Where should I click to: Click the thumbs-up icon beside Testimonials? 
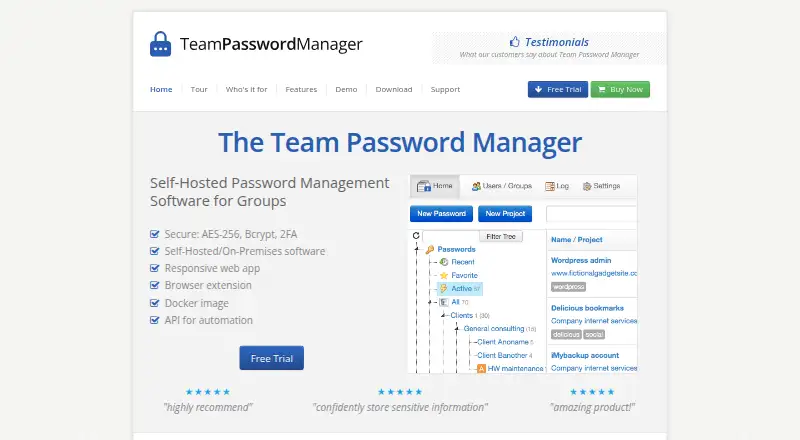point(514,42)
